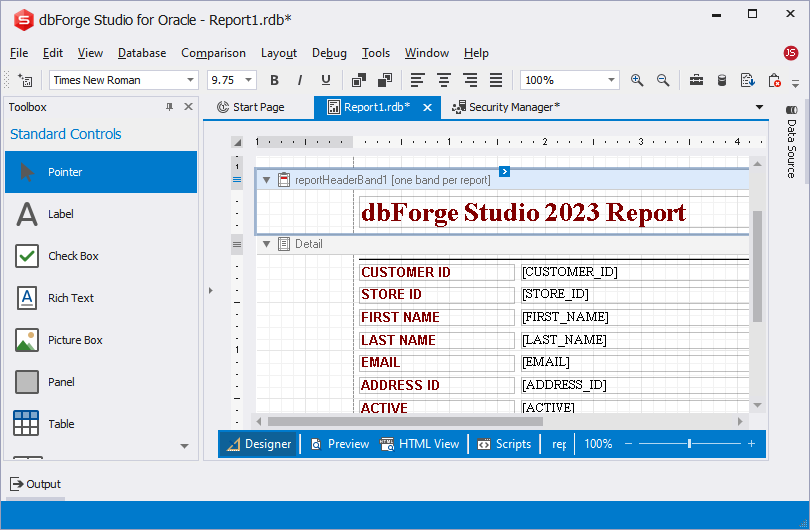The width and height of the screenshot is (810, 530).
Task: Pick the Label control
Action: coord(60,214)
